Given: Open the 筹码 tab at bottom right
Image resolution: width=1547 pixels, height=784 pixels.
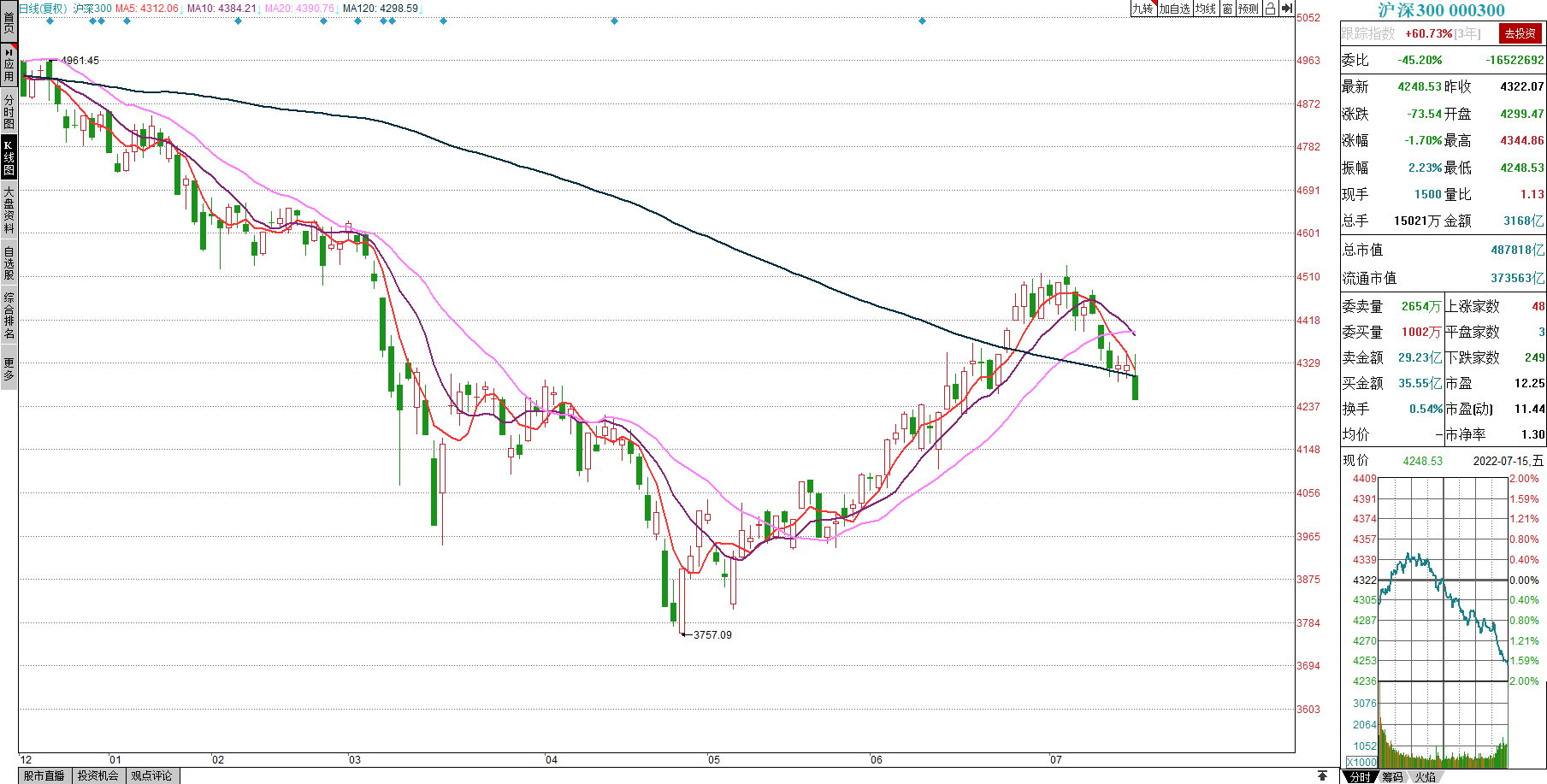Looking at the screenshot, I should pyautogui.click(x=1392, y=776).
